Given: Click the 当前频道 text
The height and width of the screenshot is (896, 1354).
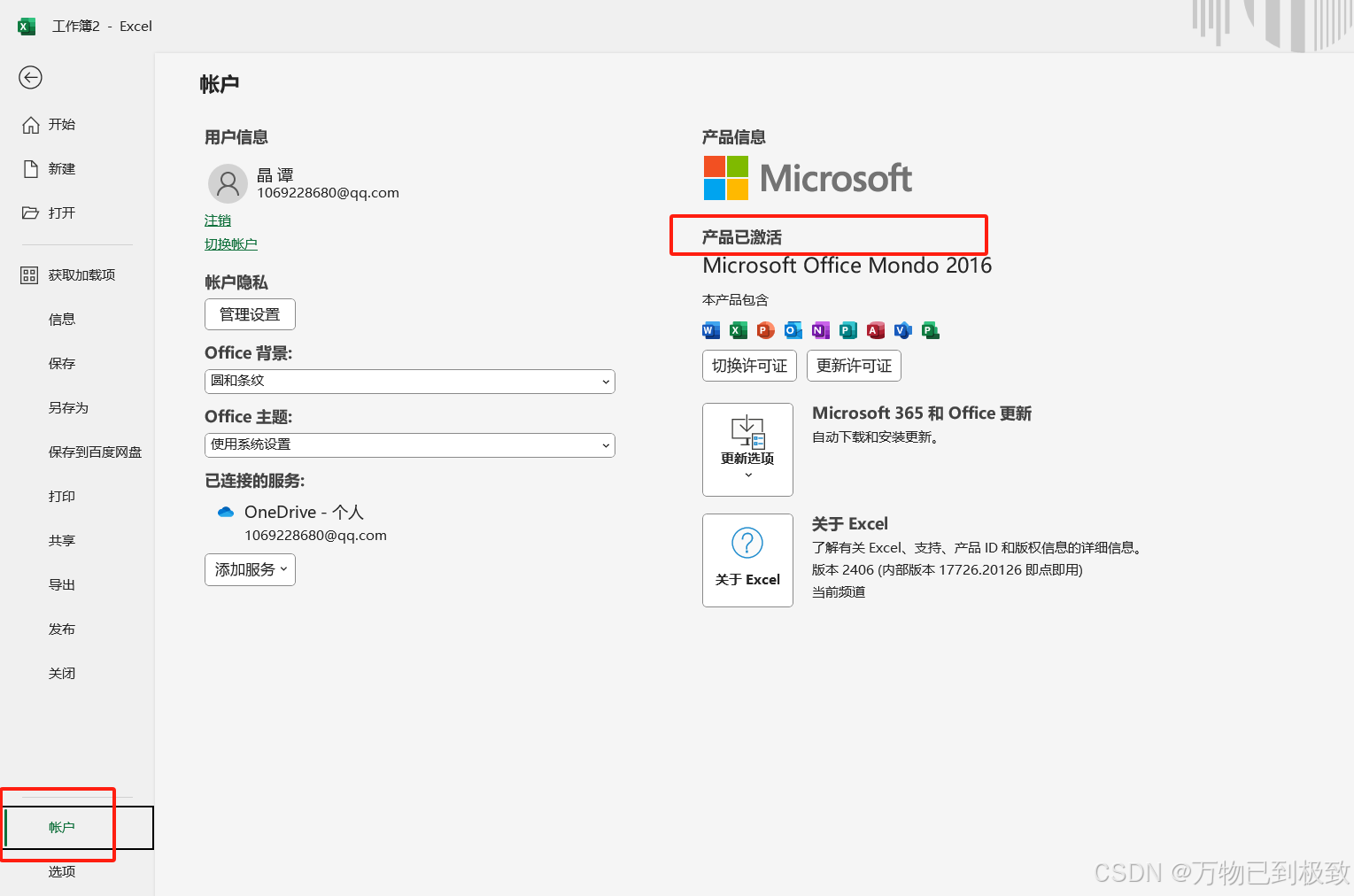Looking at the screenshot, I should pyautogui.click(x=839, y=592).
